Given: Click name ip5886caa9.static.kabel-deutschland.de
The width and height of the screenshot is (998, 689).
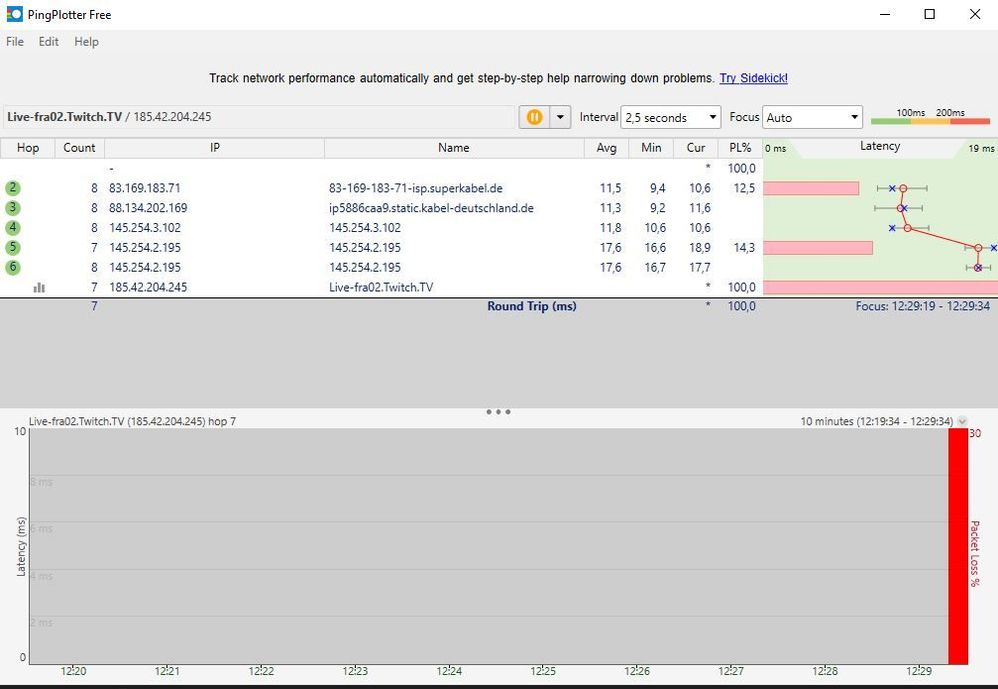Looking at the screenshot, I should [x=432, y=208].
